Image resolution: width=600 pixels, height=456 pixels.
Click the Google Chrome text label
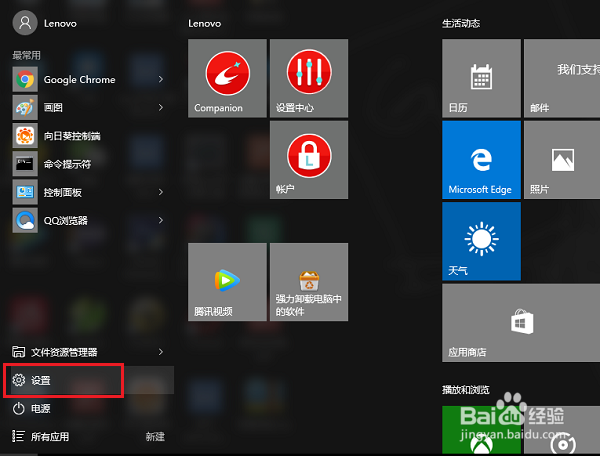click(x=79, y=80)
